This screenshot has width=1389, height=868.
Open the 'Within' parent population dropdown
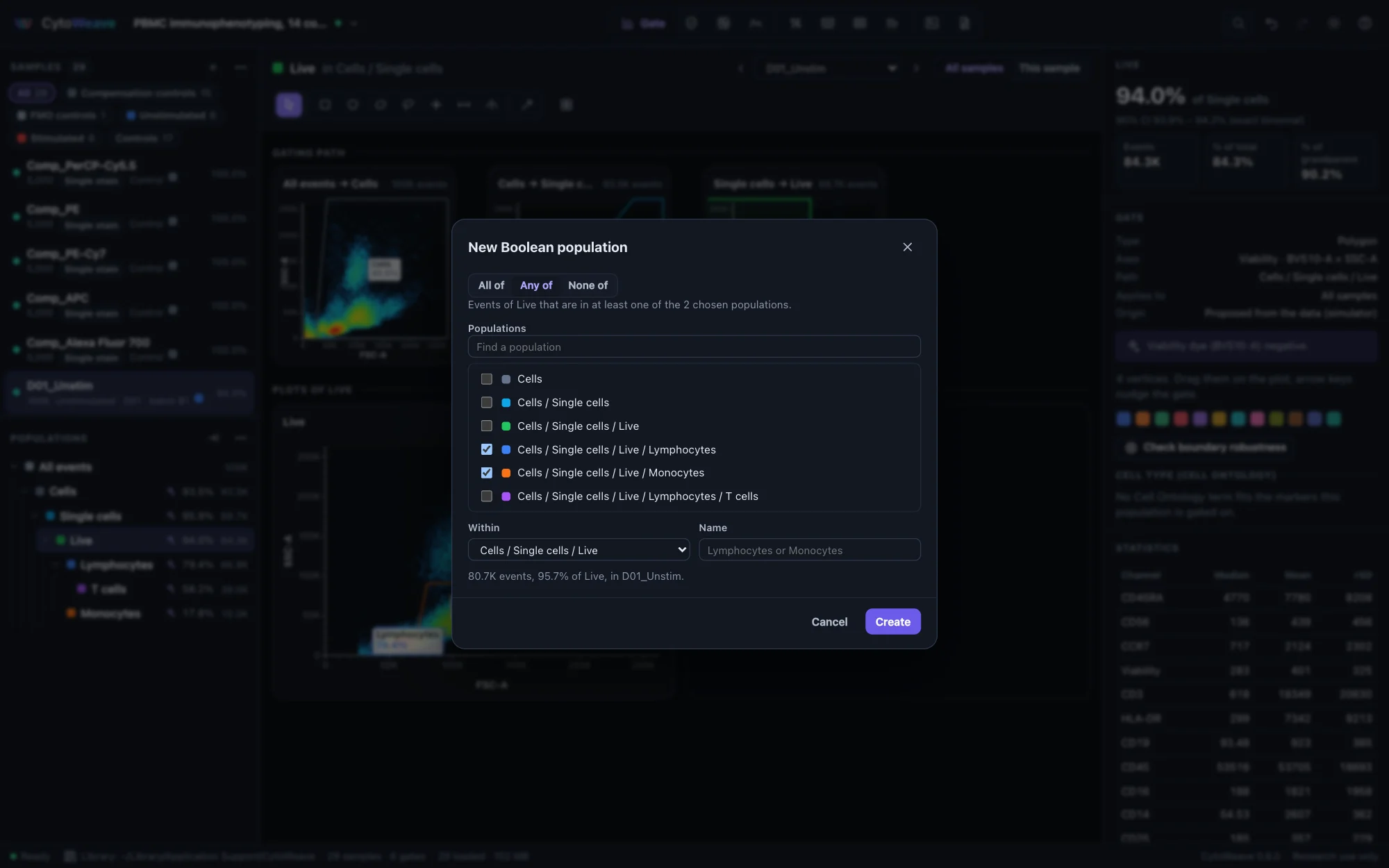tap(579, 550)
